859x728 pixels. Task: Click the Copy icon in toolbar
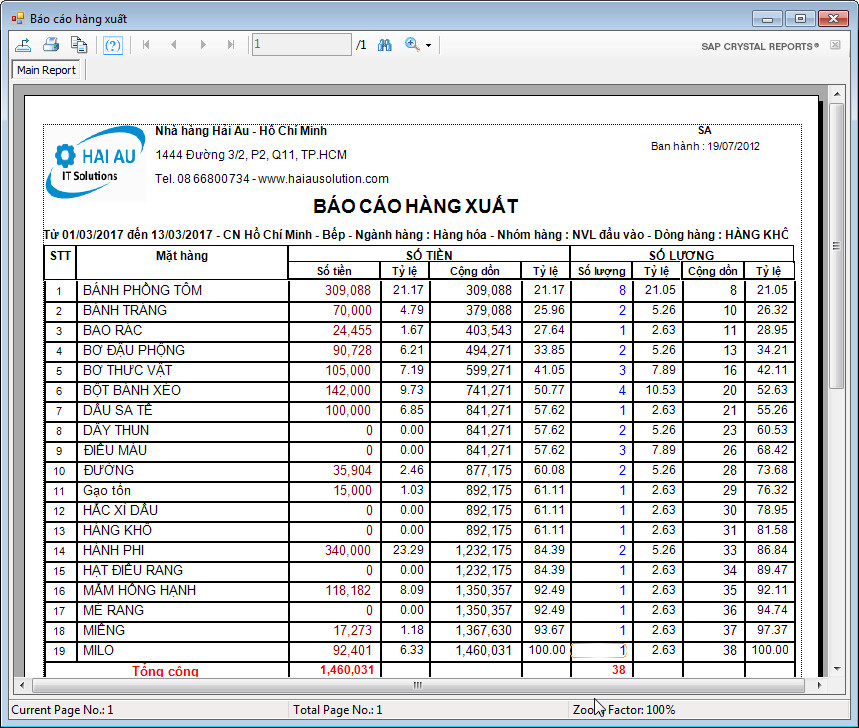point(79,45)
